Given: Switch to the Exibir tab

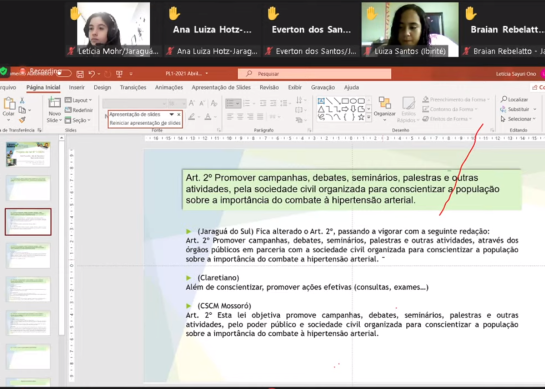Looking at the screenshot, I should pyautogui.click(x=295, y=87).
